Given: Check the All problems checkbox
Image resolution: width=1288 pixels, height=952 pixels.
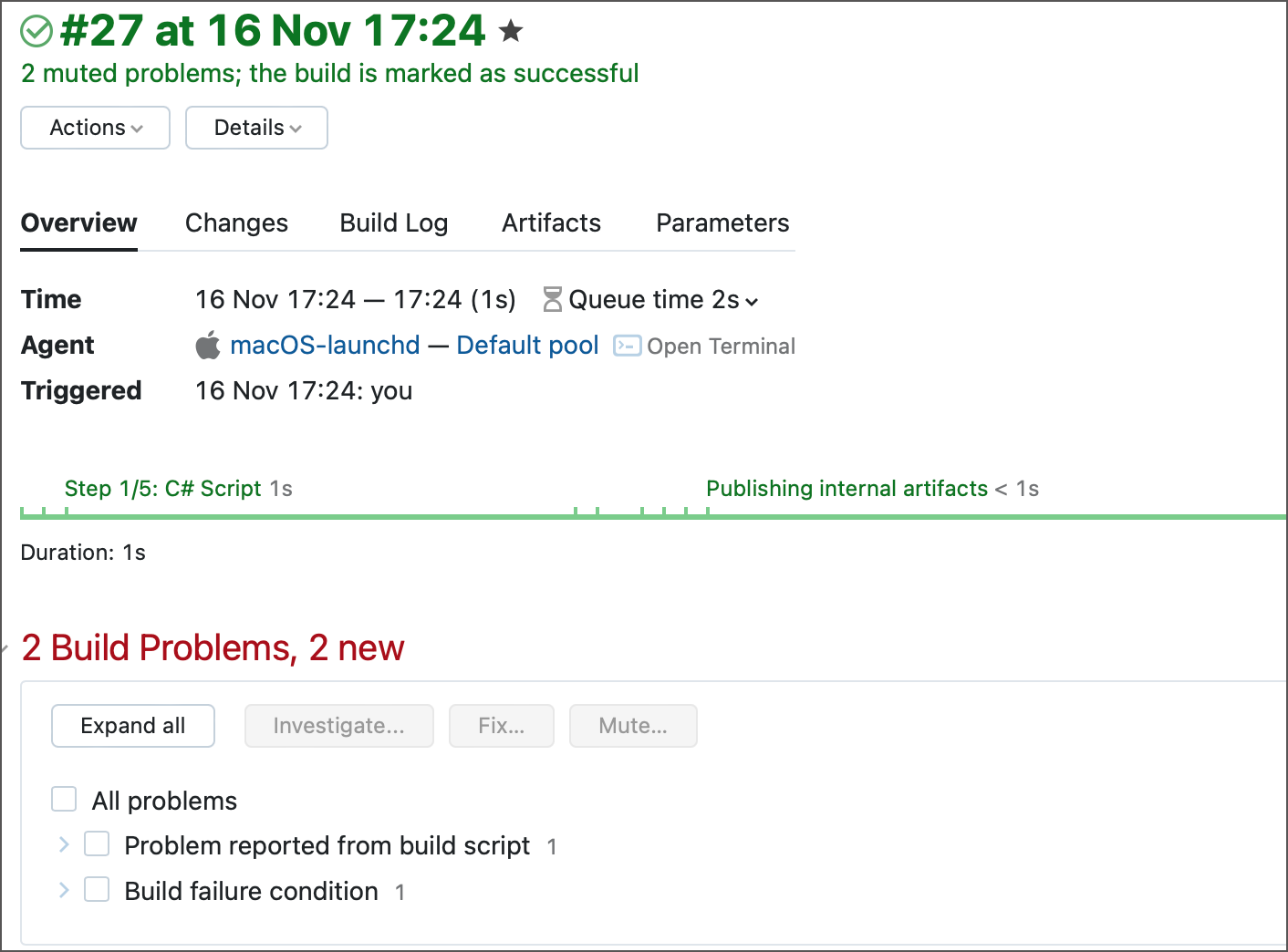Looking at the screenshot, I should point(63,798).
